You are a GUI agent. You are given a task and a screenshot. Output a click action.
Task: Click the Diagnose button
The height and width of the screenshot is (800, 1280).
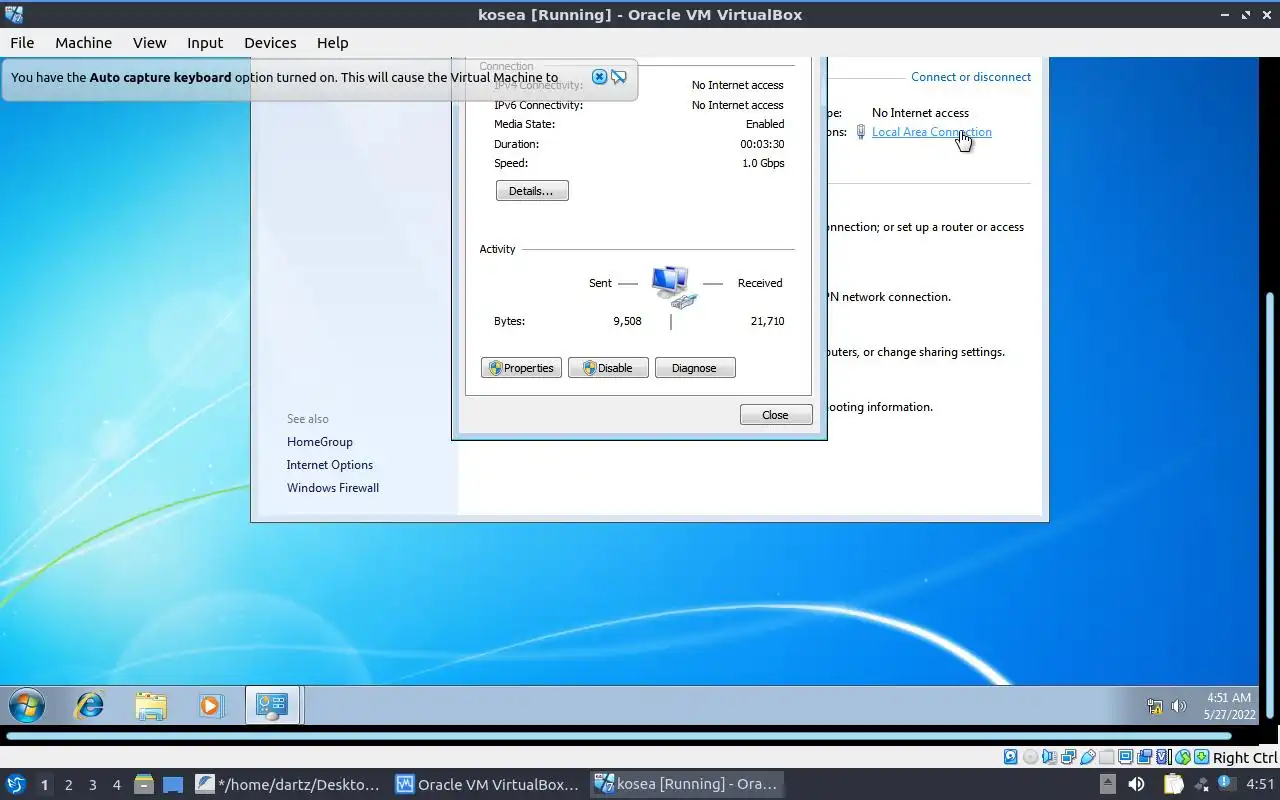pyautogui.click(x=695, y=368)
